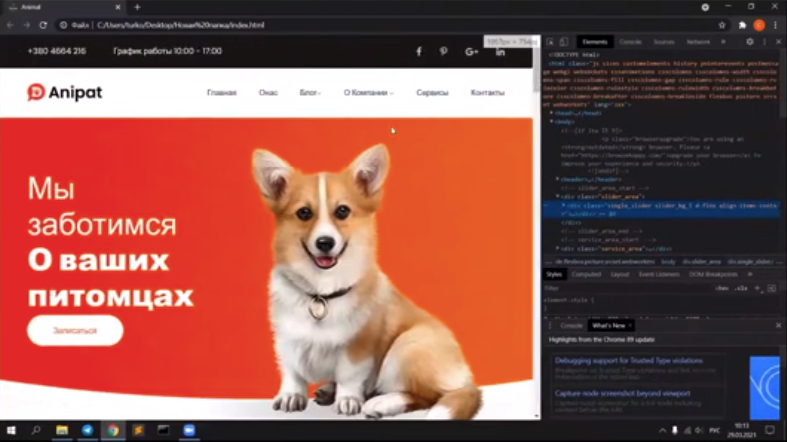Viewport: 787px width, 442px height.
Task: Go back in browser history
Action: point(10,25)
